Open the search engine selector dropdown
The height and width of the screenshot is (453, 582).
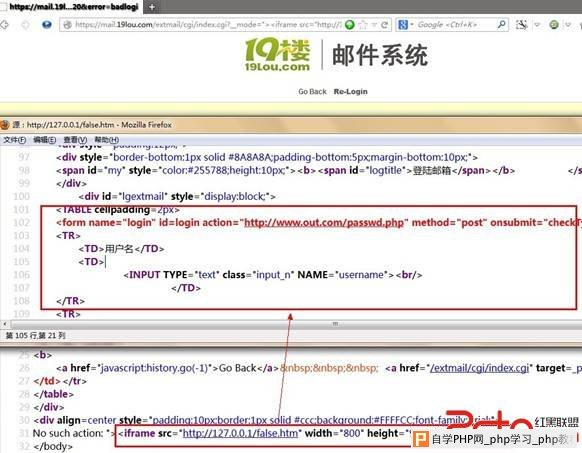coord(405,25)
